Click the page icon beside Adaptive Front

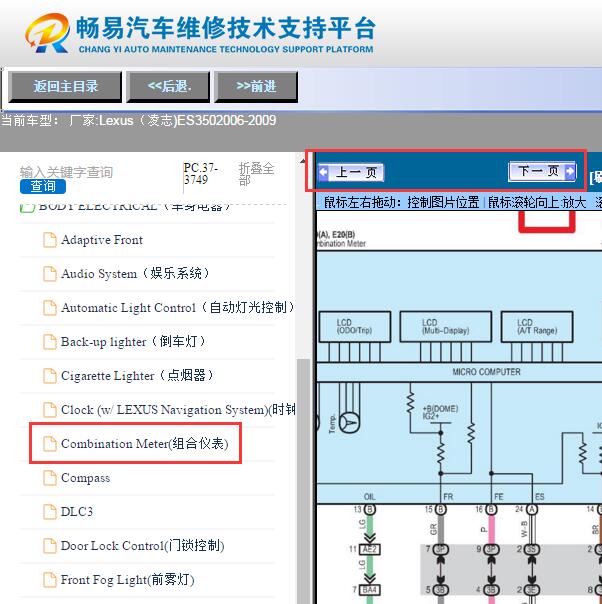pos(49,240)
